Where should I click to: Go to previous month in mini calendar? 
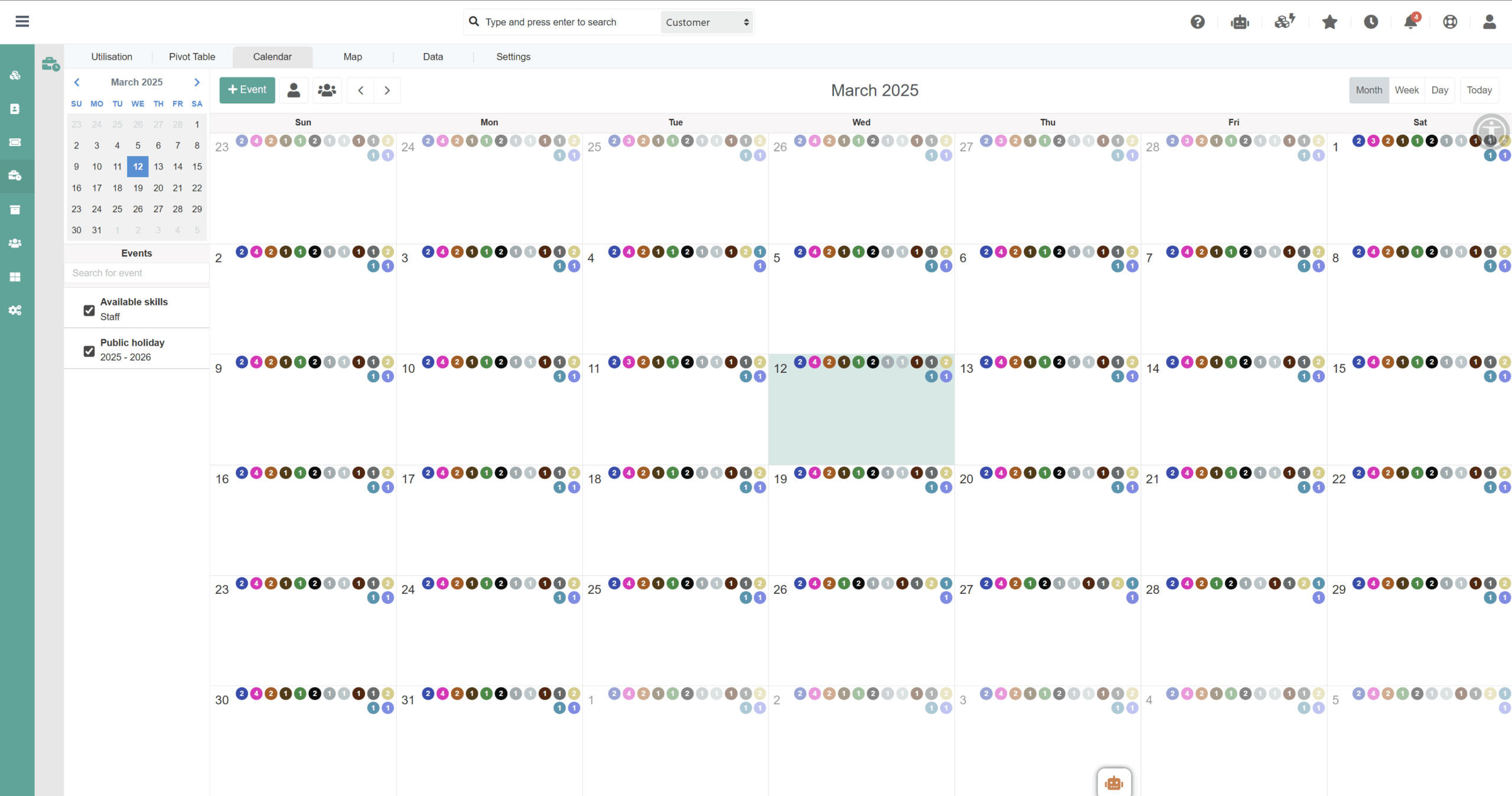(77, 82)
